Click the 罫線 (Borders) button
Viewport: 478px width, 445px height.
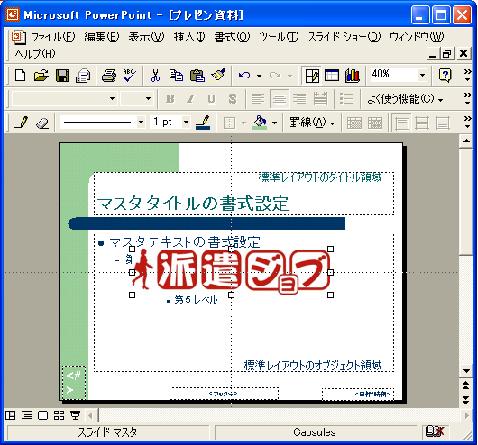click(312, 123)
